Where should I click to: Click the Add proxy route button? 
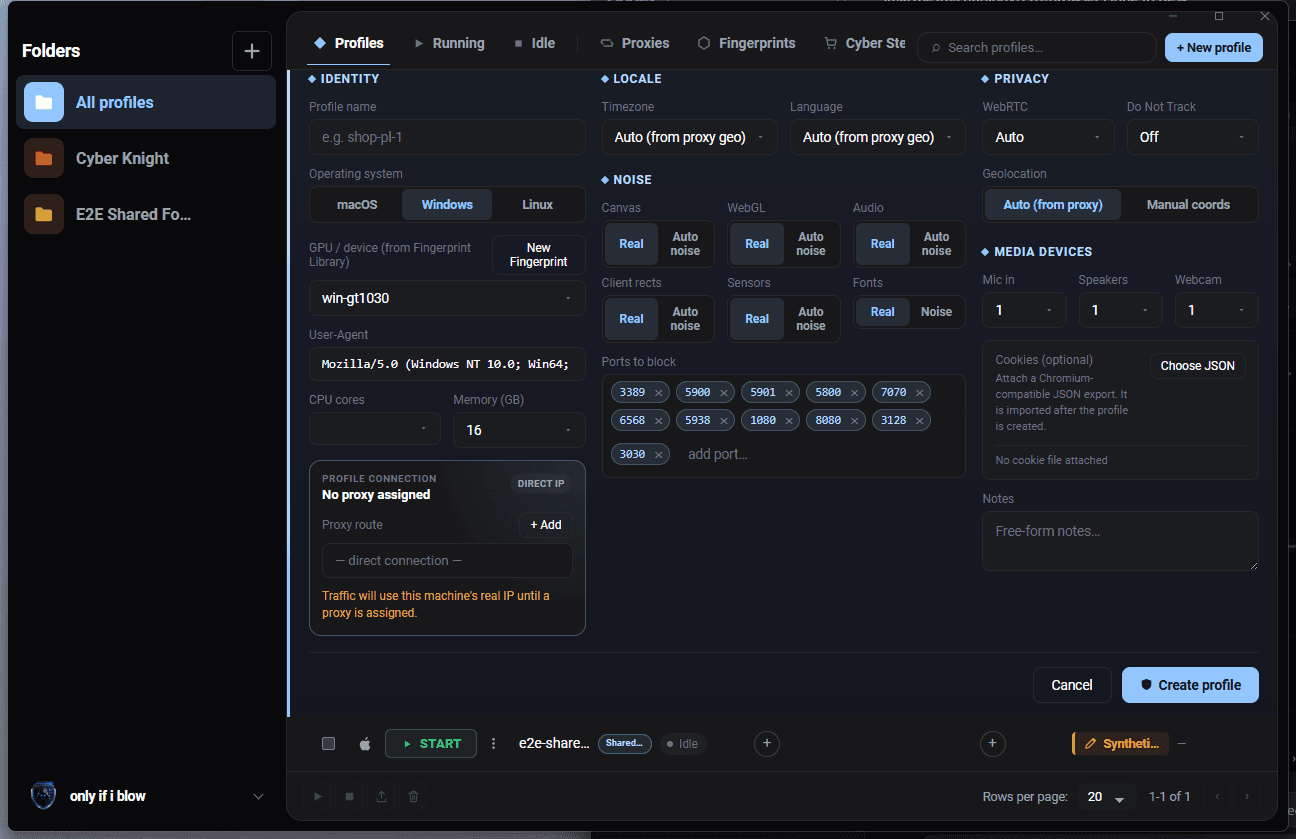(546, 525)
